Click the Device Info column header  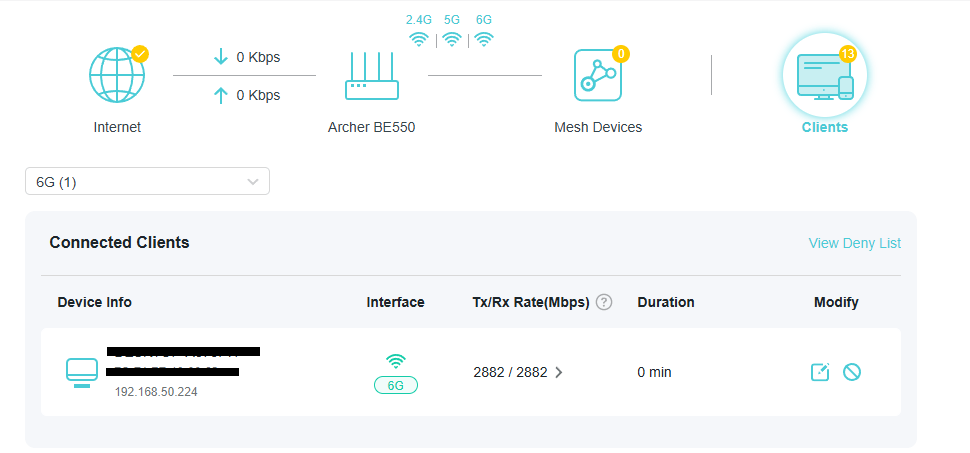pos(95,302)
